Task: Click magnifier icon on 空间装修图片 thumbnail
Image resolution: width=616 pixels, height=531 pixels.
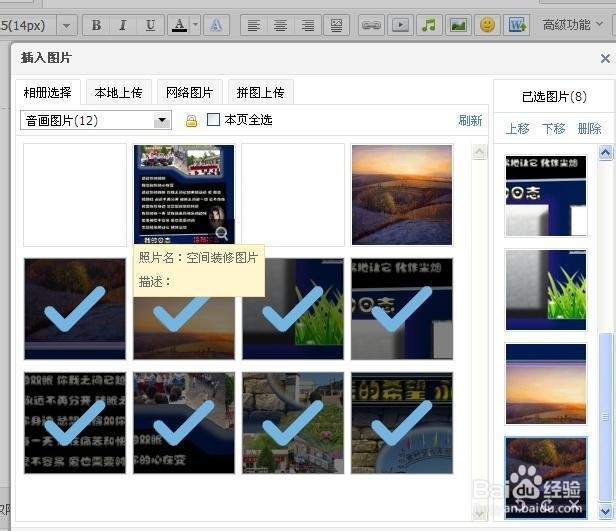Action: click(x=222, y=233)
